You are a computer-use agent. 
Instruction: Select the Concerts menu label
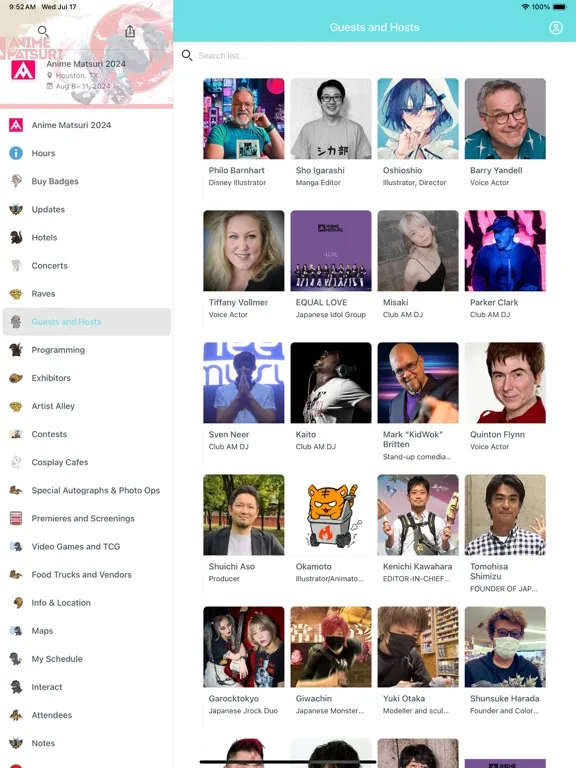click(x=49, y=265)
